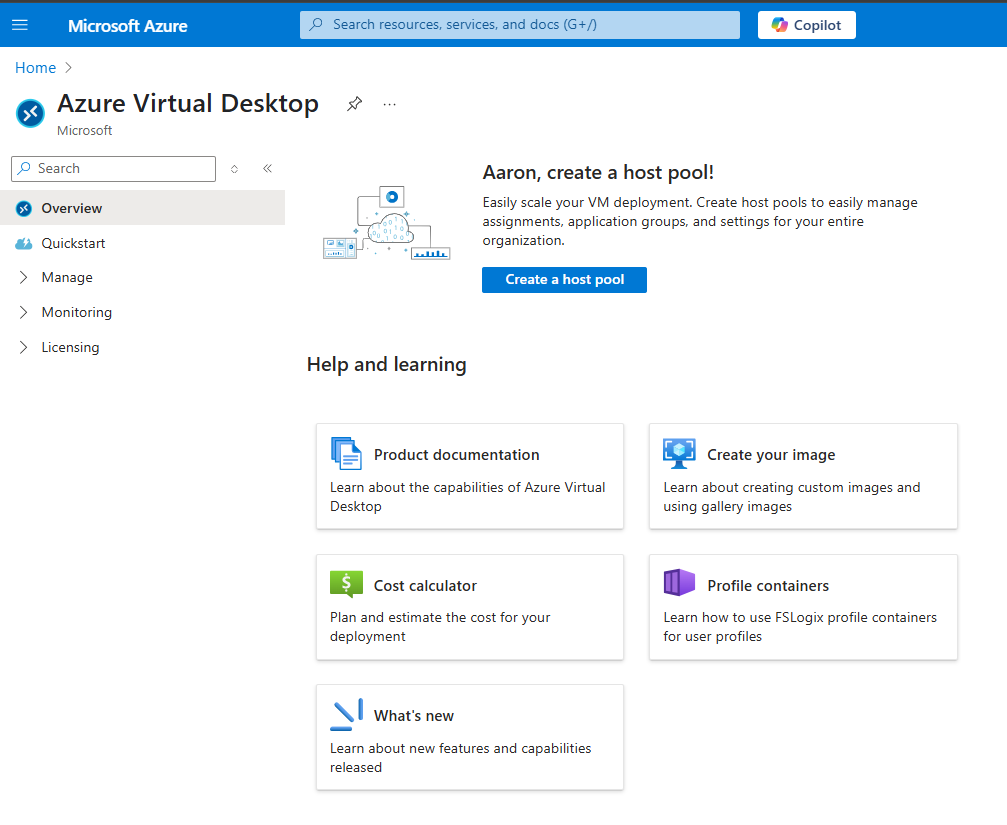The width and height of the screenshot is (1007, 825).
Task: Click 'Learn about creating custom images' description
Action: click(x=792, y=497)
